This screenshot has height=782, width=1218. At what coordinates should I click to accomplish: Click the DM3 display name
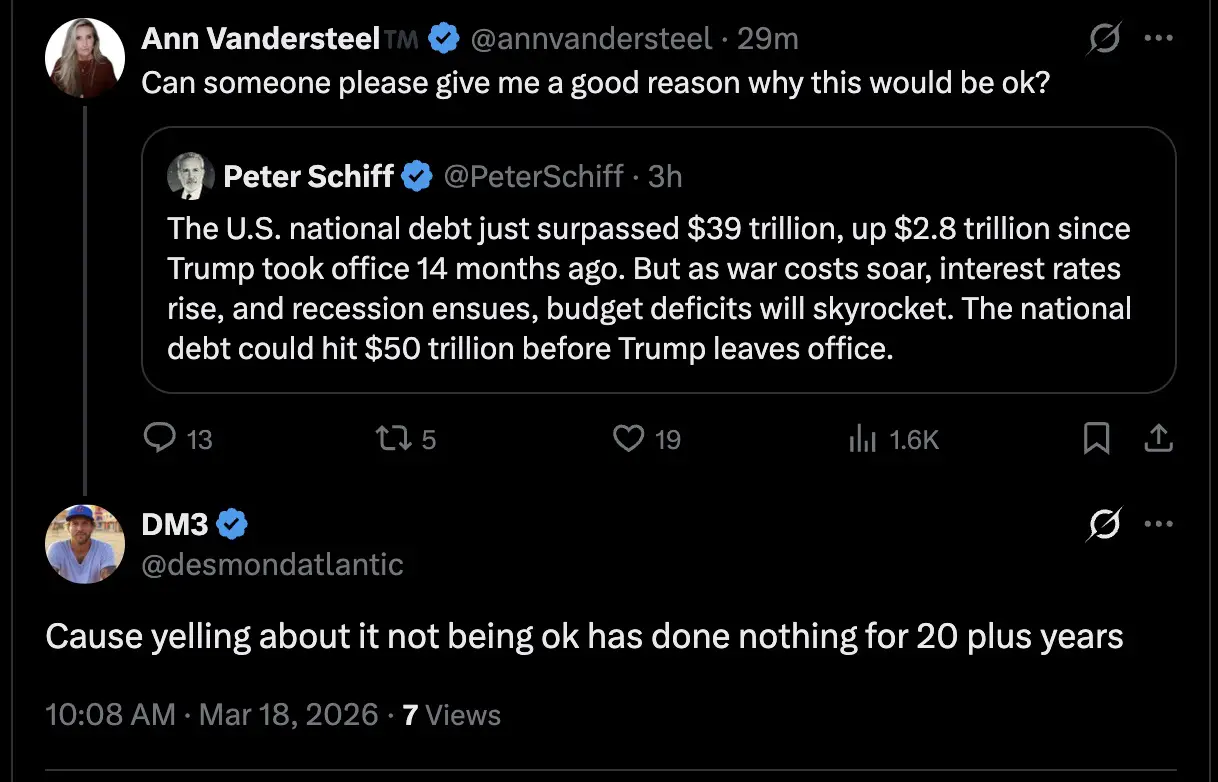point(174,523)
